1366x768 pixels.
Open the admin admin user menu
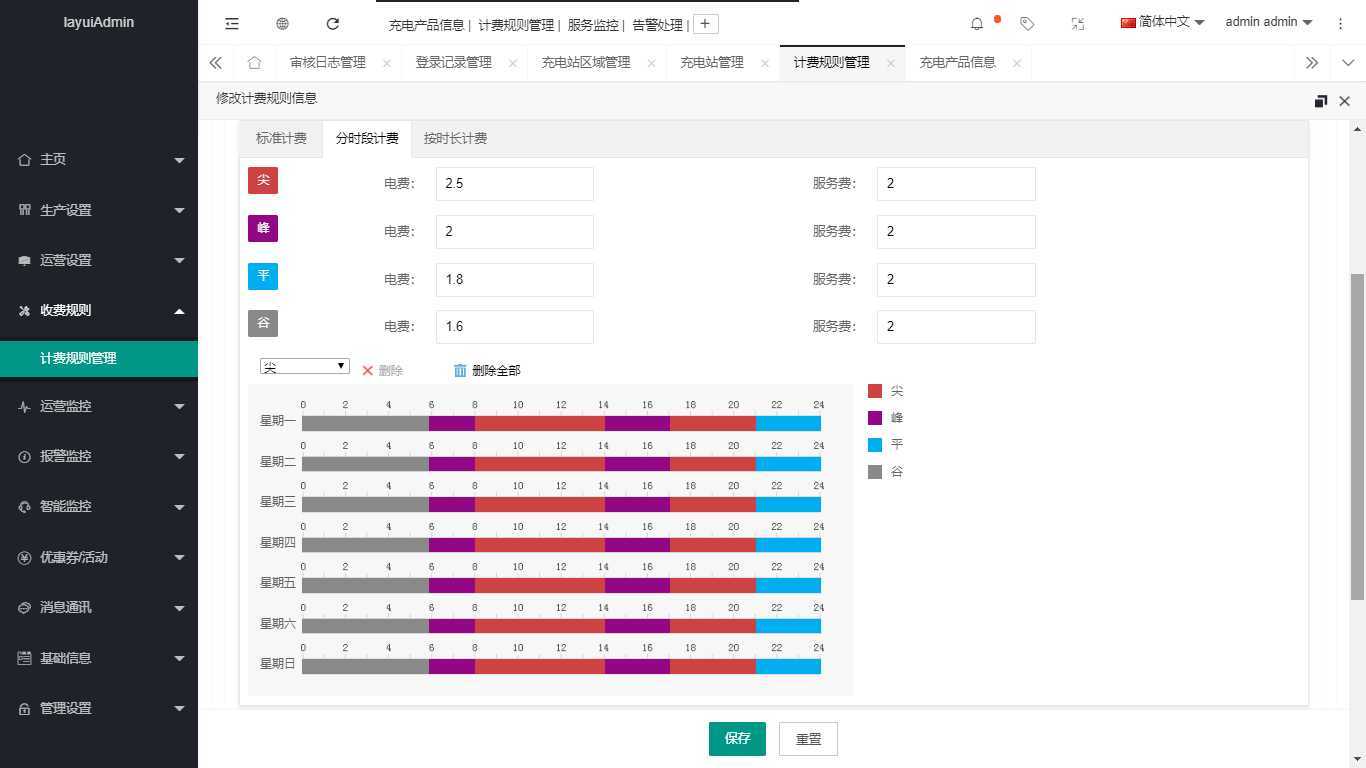click(1268, 22)
